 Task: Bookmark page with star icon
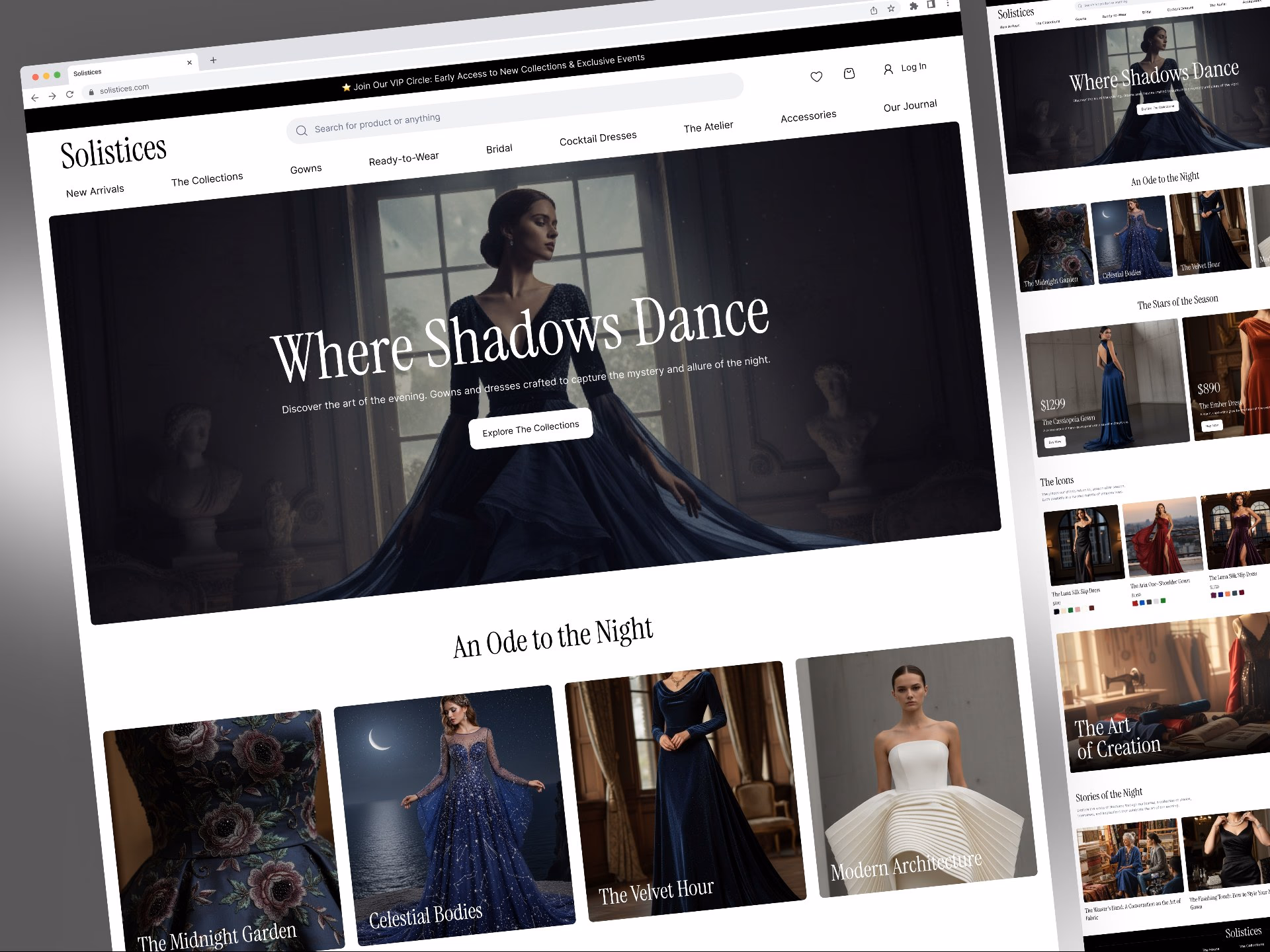891,9
